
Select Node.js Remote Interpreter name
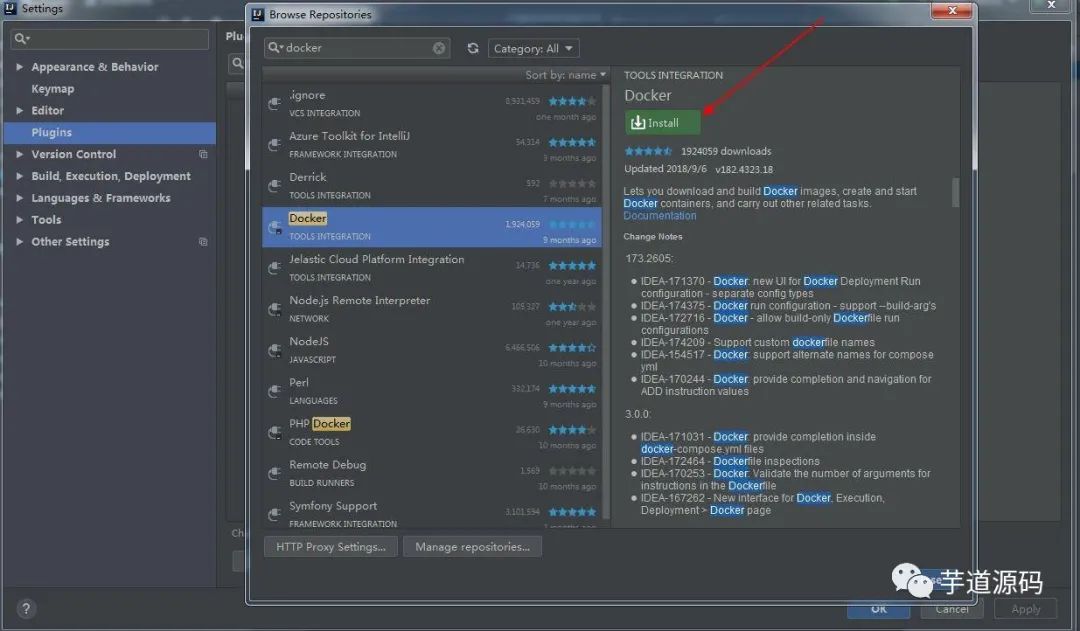(x=360, y=301)
